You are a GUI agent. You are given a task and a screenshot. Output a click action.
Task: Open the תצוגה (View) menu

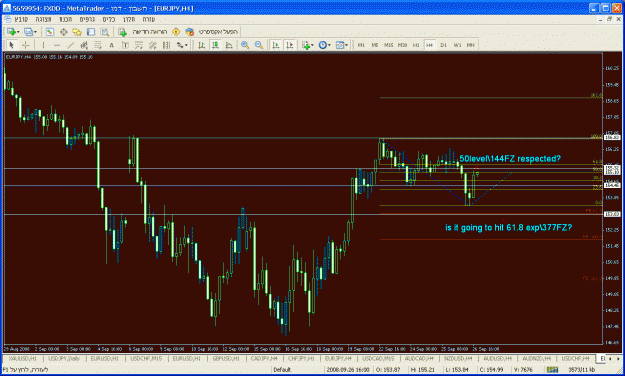pos(43,19)
